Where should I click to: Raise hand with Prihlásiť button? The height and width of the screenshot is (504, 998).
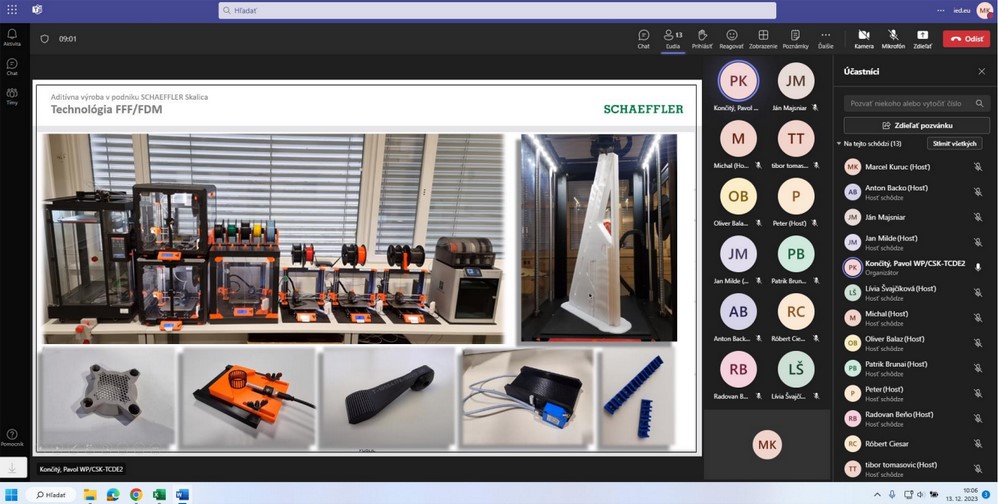point(702,38)
